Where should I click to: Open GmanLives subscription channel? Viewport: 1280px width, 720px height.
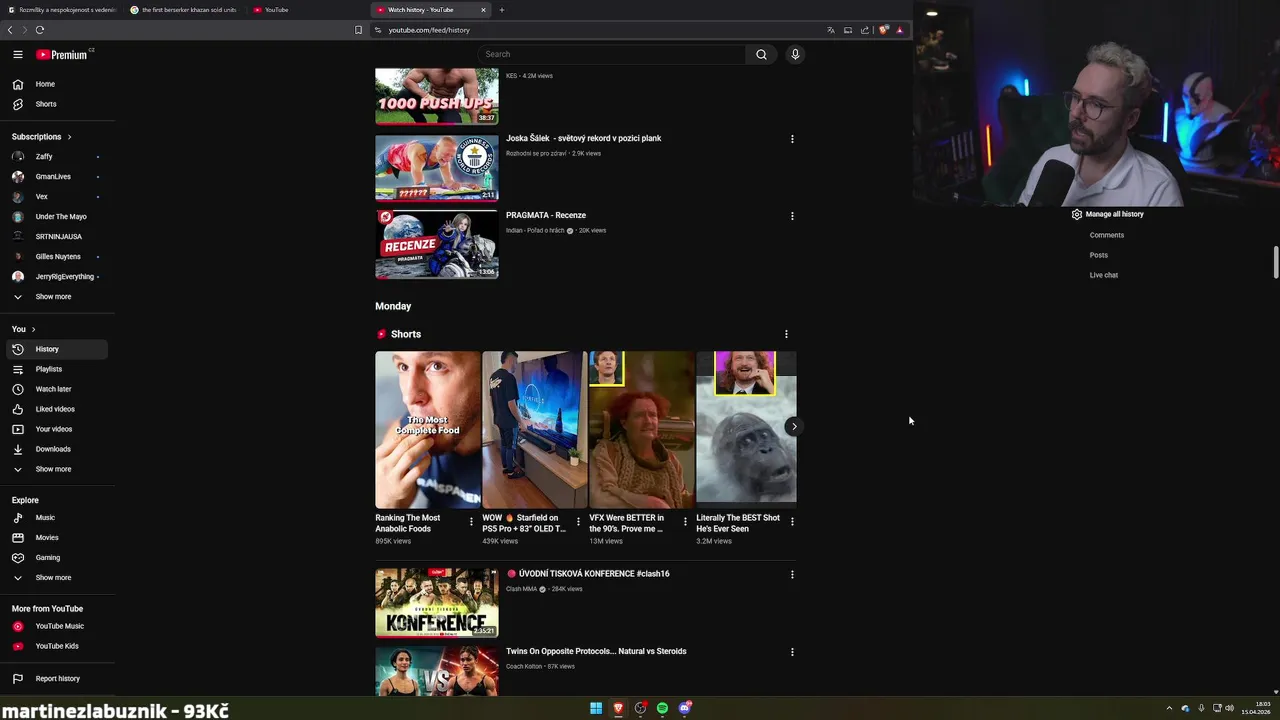pyautogui.click(x=57, y=176)
